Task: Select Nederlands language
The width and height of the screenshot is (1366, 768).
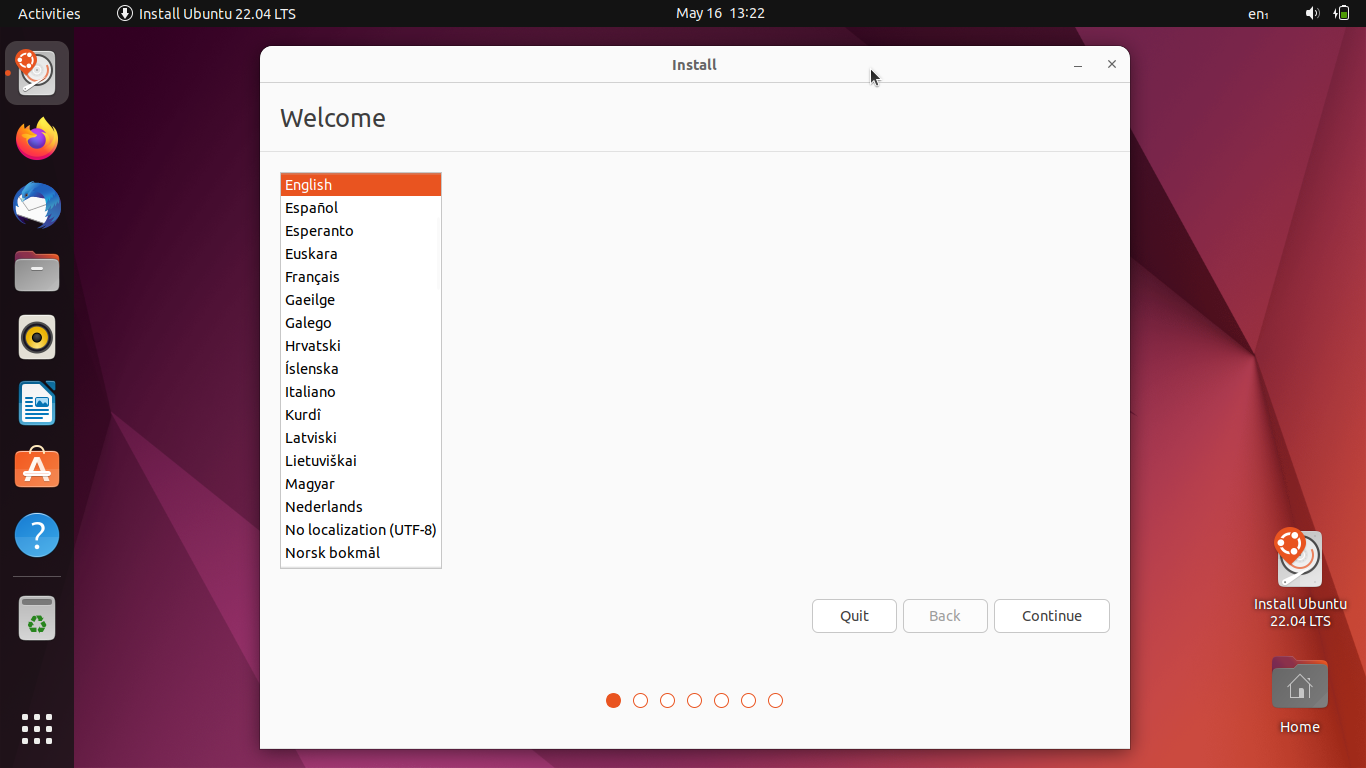Action: coord(361,507)
